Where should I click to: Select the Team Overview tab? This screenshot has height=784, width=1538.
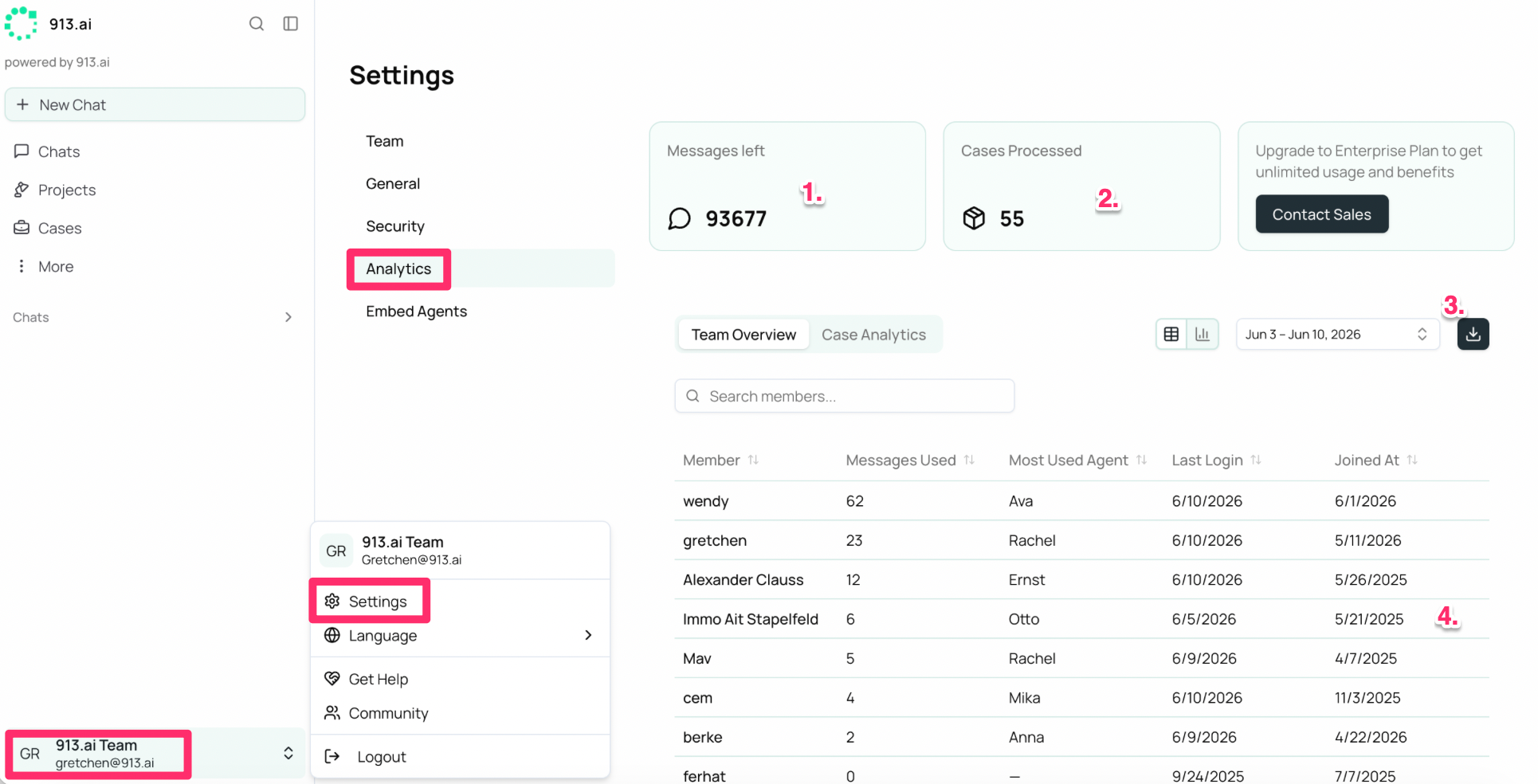pos(743,335)
